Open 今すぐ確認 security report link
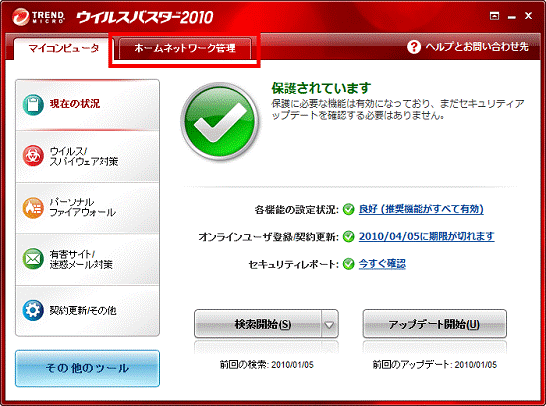 click(x=382, y=264)
